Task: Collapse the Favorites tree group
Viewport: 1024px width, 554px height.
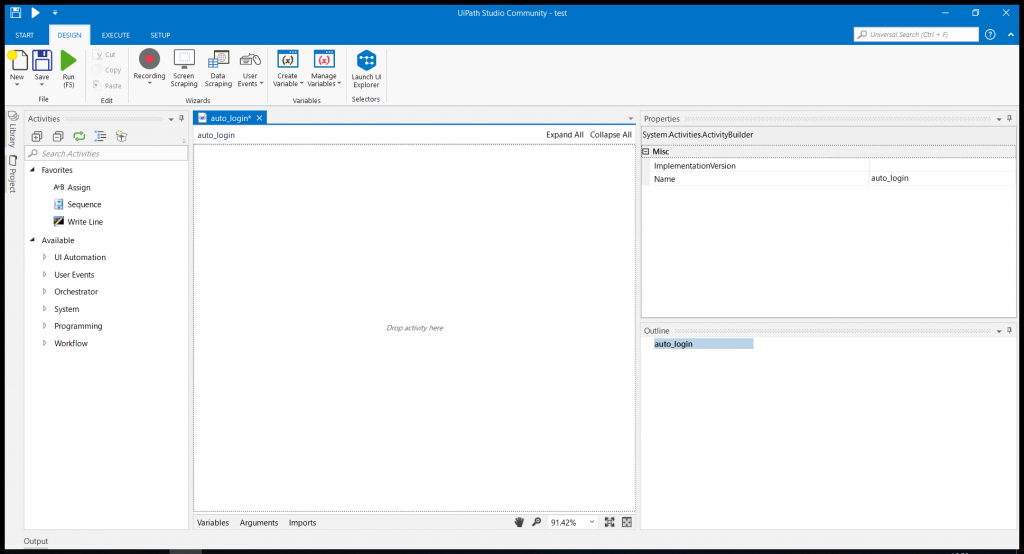Action: click(33, 170)
